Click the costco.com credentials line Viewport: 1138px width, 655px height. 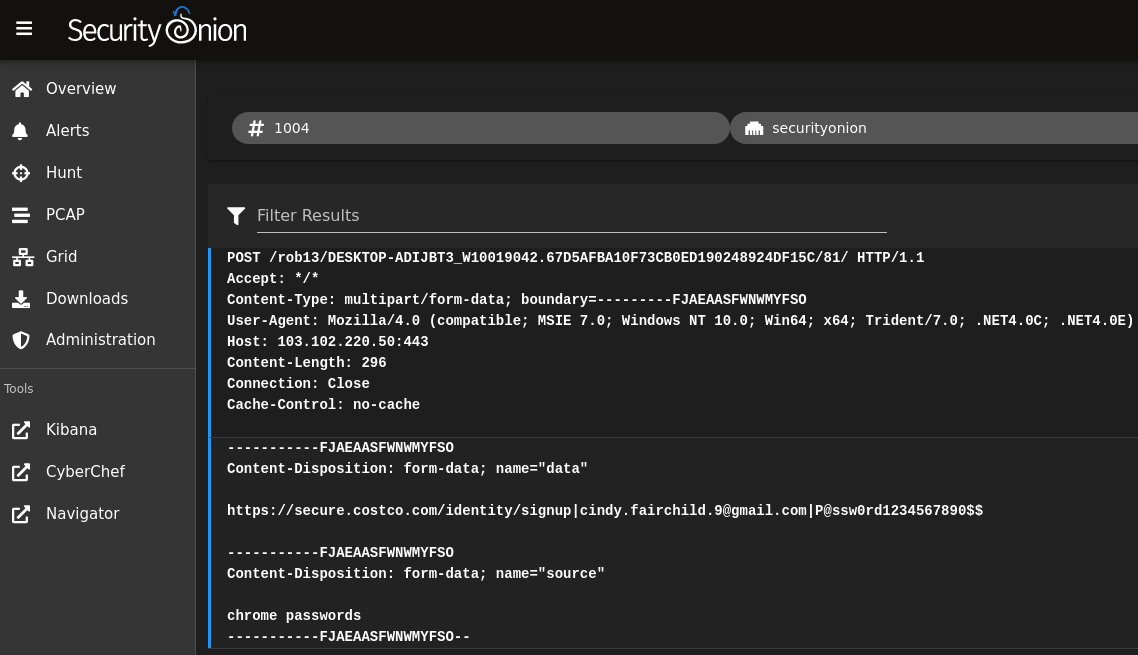coord(605,511)
